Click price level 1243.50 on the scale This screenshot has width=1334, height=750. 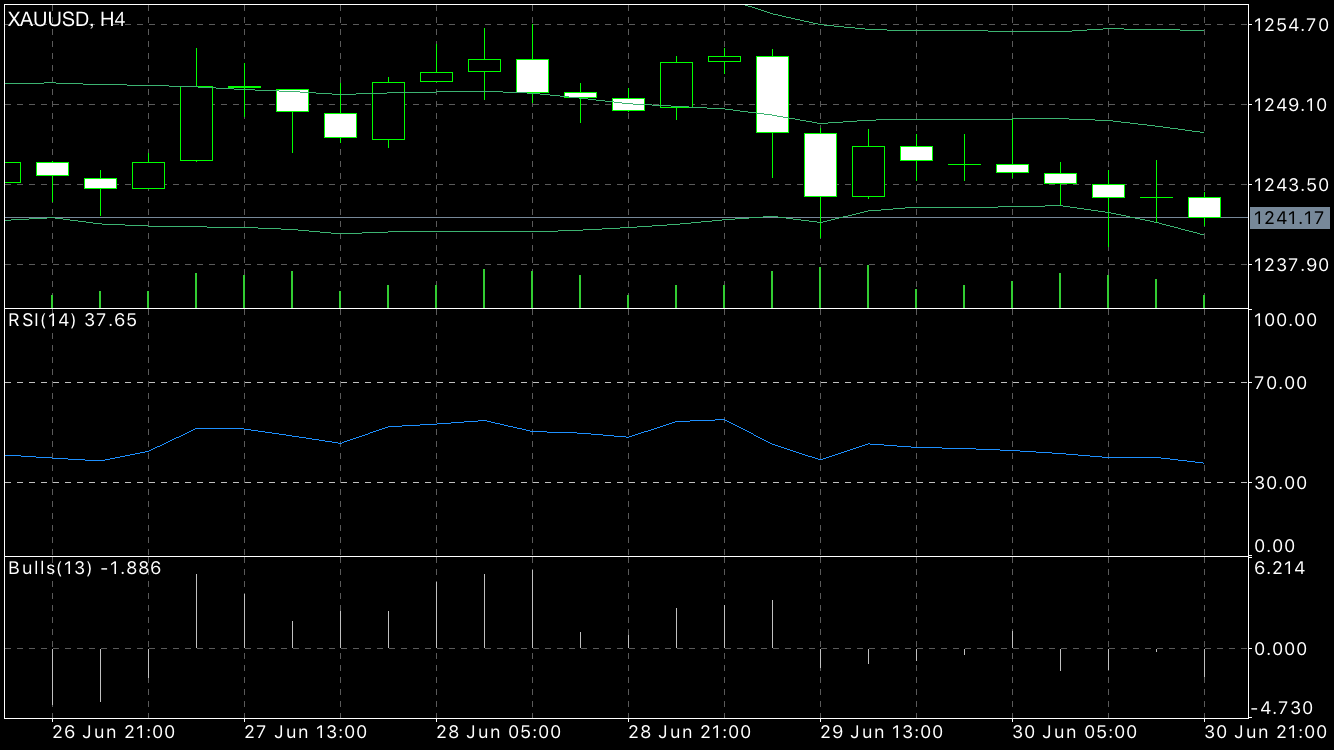pos(1290,184)
